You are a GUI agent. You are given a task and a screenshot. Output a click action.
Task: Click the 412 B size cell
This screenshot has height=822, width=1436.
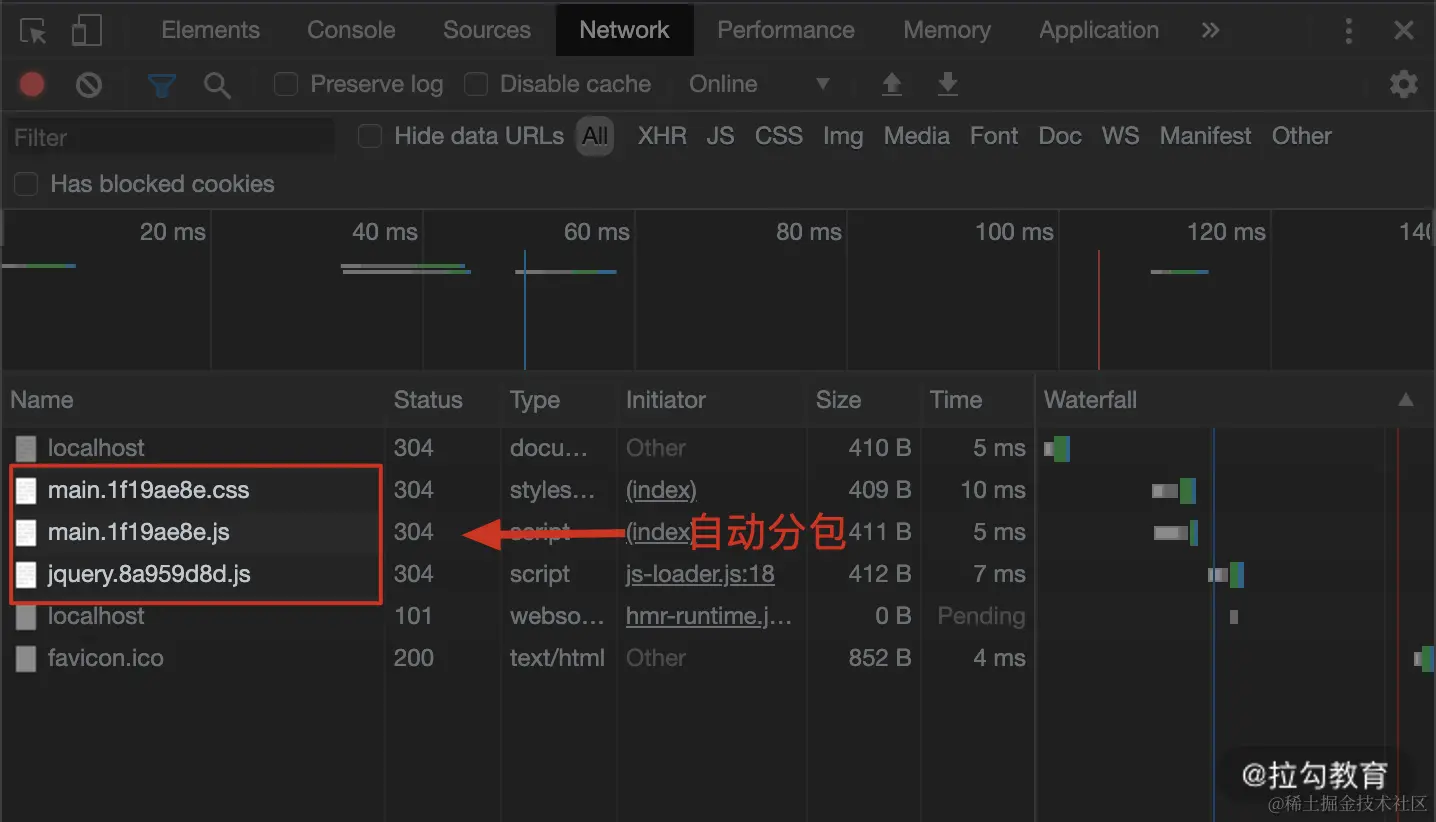[879, 574]
